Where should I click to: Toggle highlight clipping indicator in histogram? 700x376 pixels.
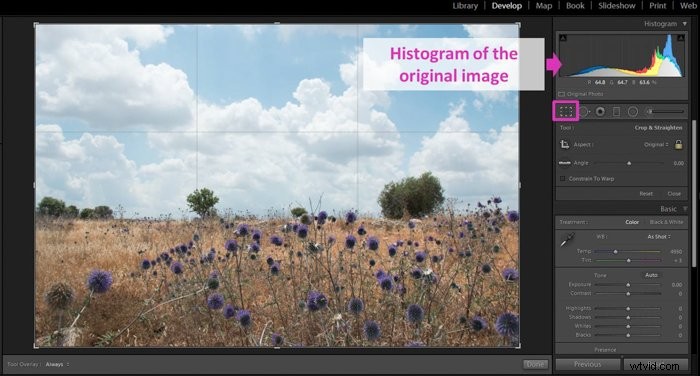tap(681, 38)
